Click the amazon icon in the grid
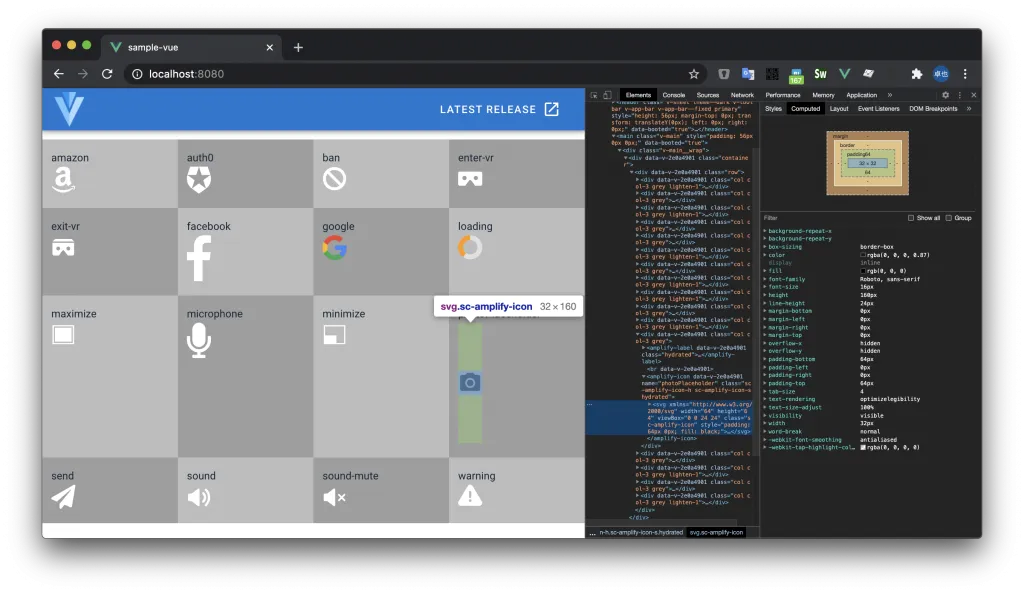The width and height of the screenshot is (1024, 594). (x=64, y=179)
